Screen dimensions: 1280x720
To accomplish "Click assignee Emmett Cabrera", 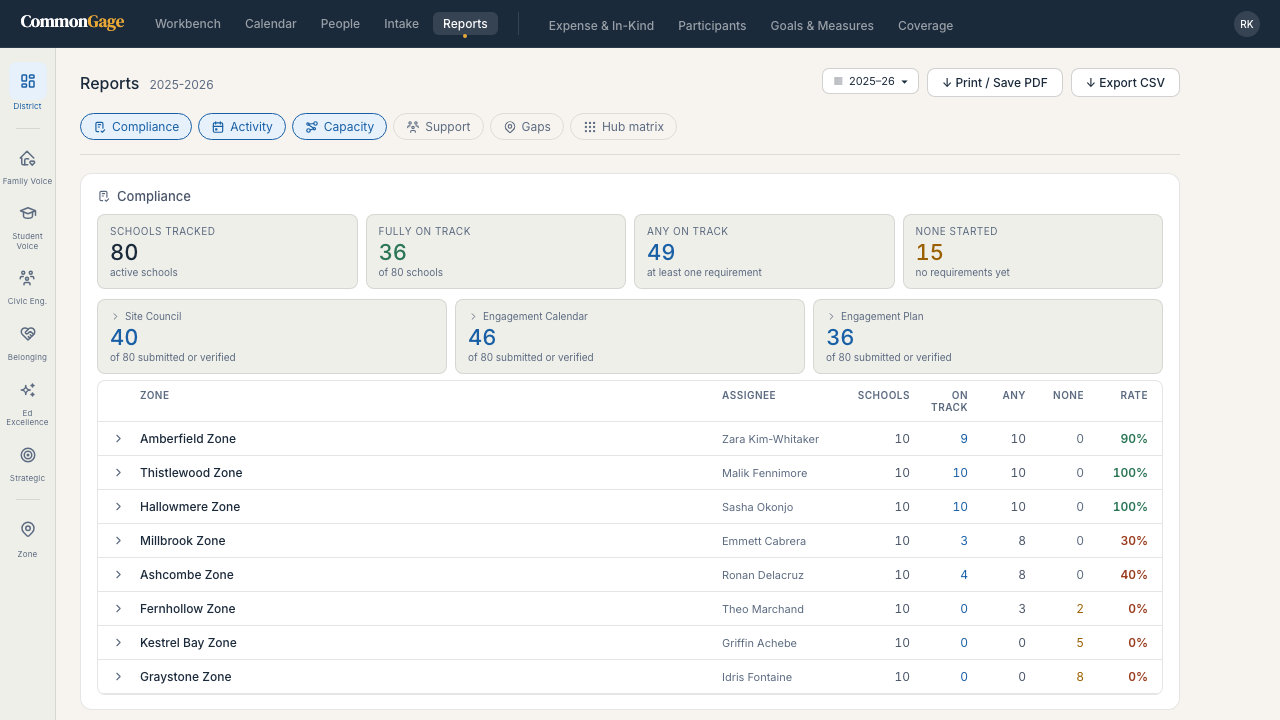I will click(x=764, y=541).
